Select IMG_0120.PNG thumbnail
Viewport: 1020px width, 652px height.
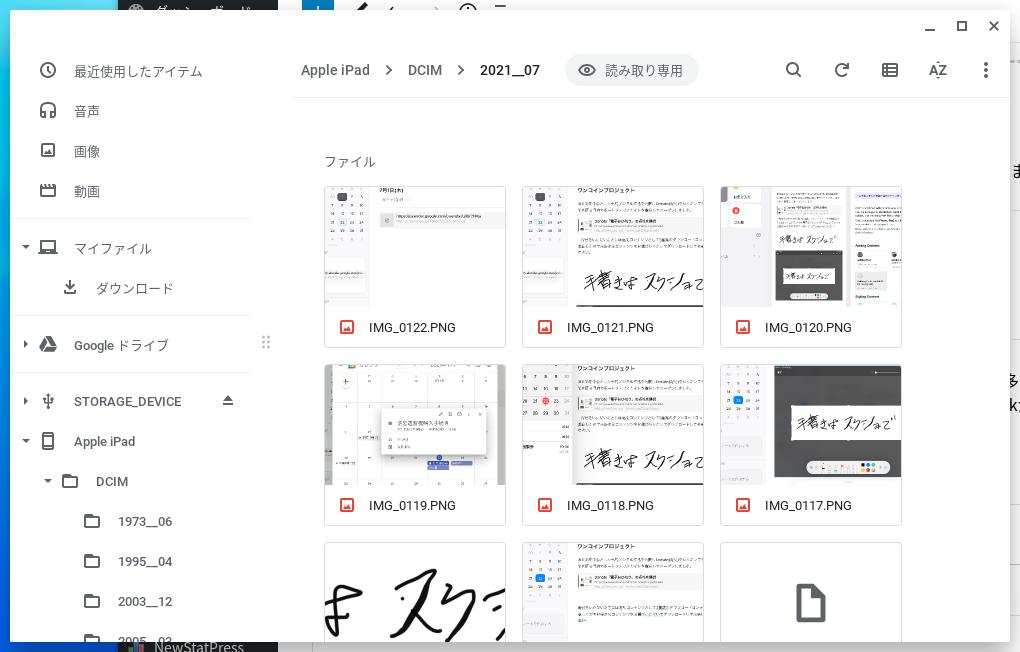click(x=811, y=247)
